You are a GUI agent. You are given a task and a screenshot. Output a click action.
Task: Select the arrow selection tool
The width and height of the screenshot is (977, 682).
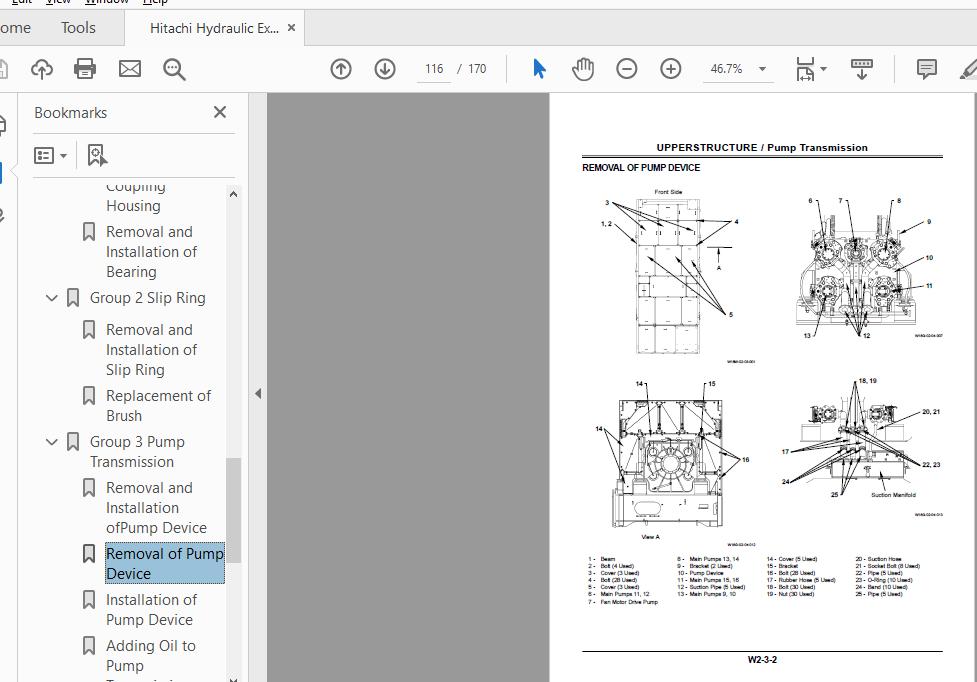[538, 69]
